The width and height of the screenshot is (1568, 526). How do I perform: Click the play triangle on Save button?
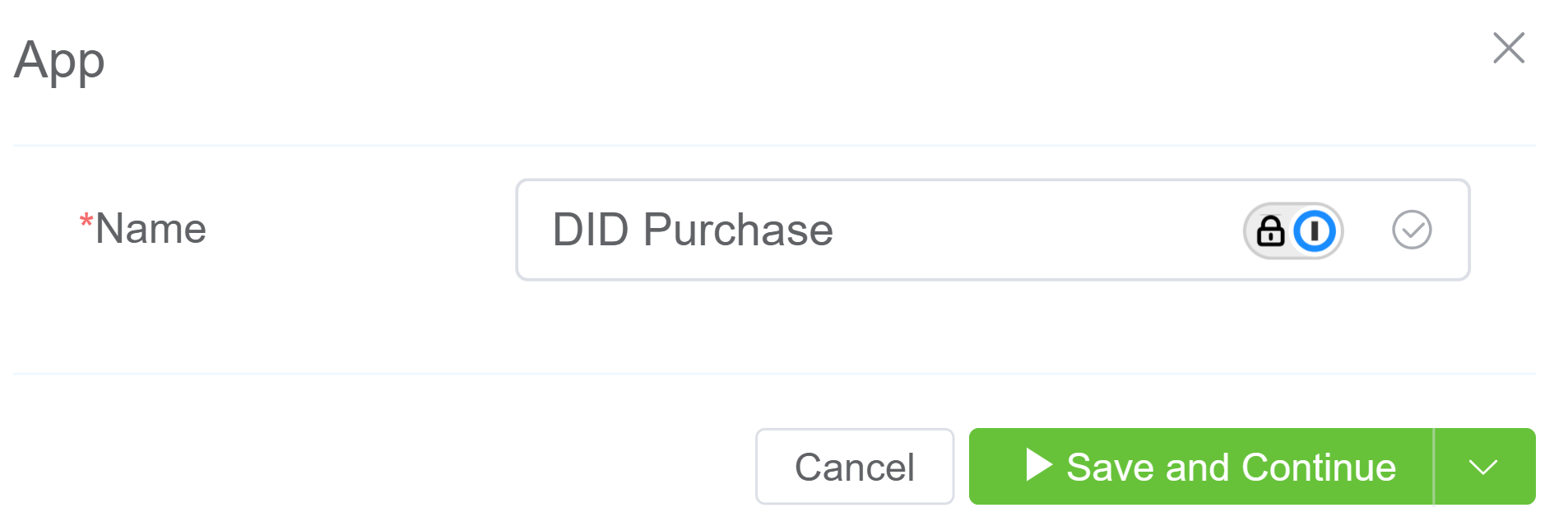click(x=1039, y=465)
